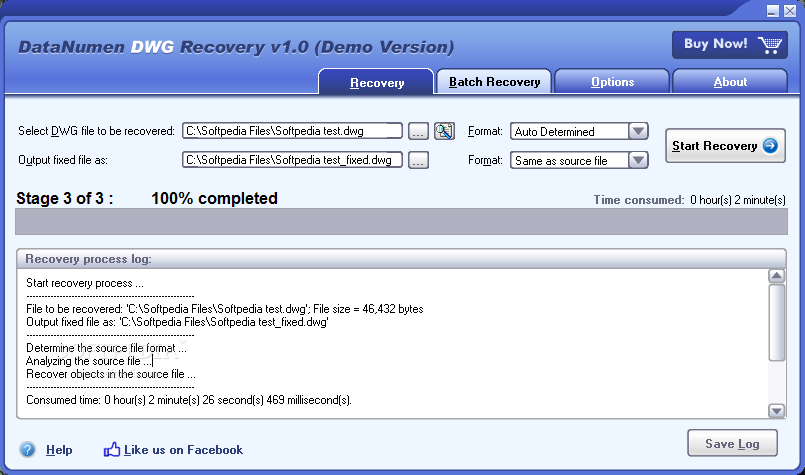The width and height of the screenshot is (805, 475).
Task: Close the DataNumen window
Action: [790, 10]
